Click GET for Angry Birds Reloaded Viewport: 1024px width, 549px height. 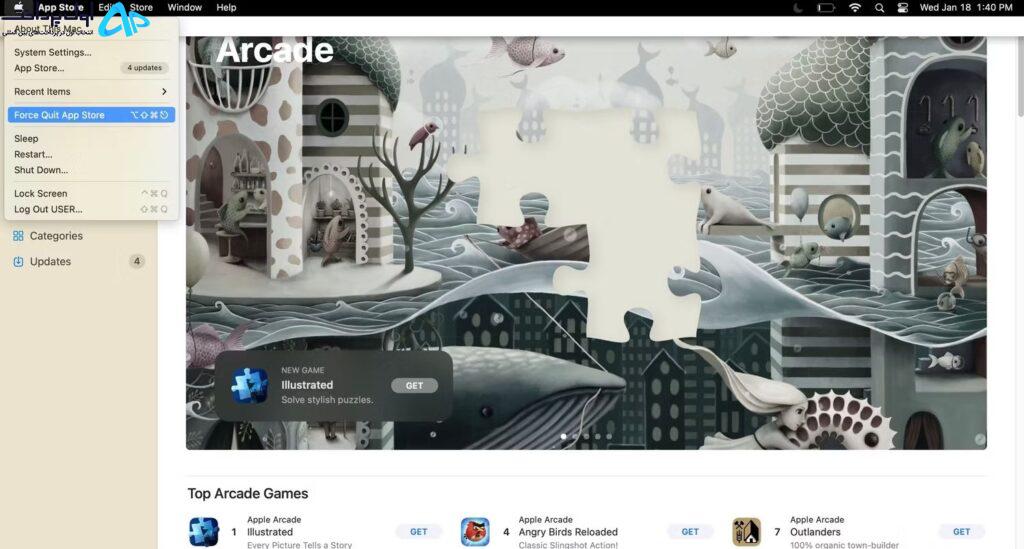(x=690, y=531)
